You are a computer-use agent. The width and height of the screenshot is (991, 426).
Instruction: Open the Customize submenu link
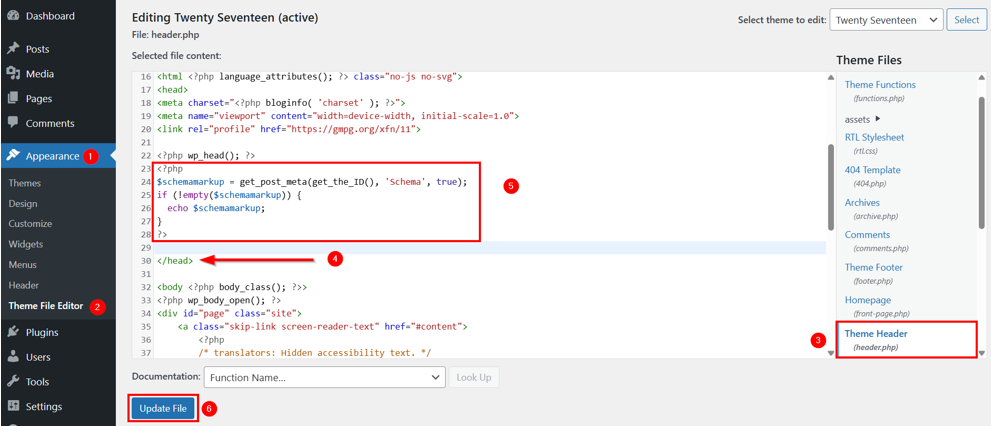(30, 224)
